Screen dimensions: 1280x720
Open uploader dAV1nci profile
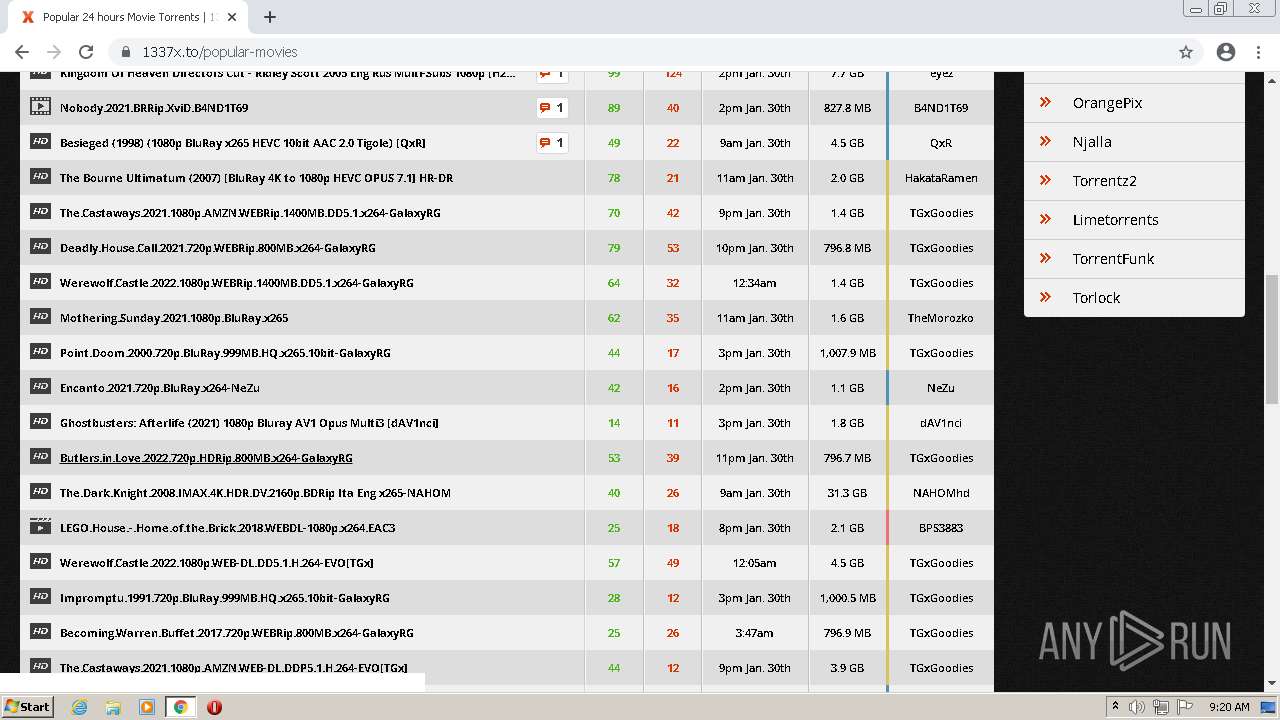[x=941, y=423]
